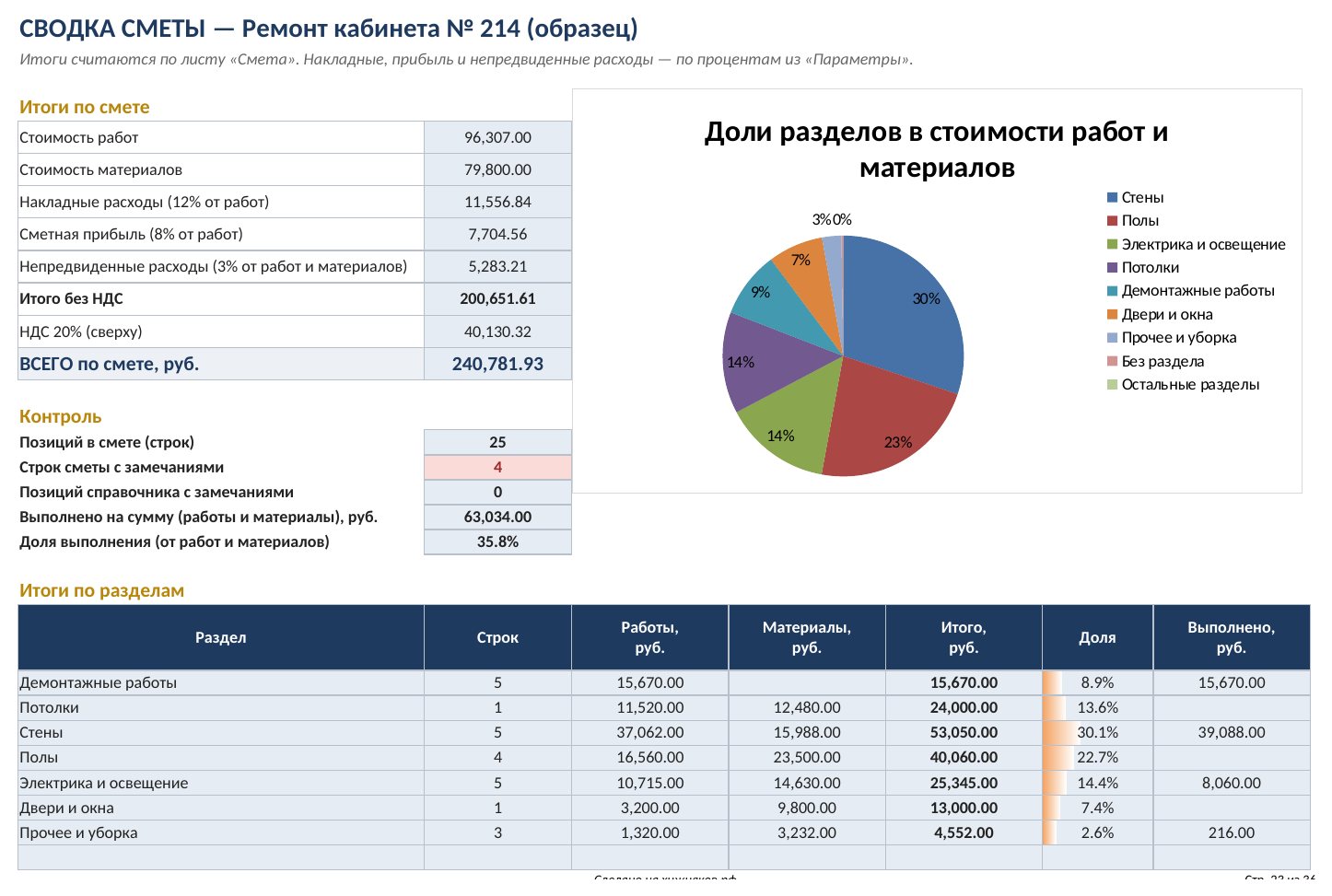Click the "Итоги по разделам" heading
The height and width of the screenshot is (896, 1332).
coord(102,590)
